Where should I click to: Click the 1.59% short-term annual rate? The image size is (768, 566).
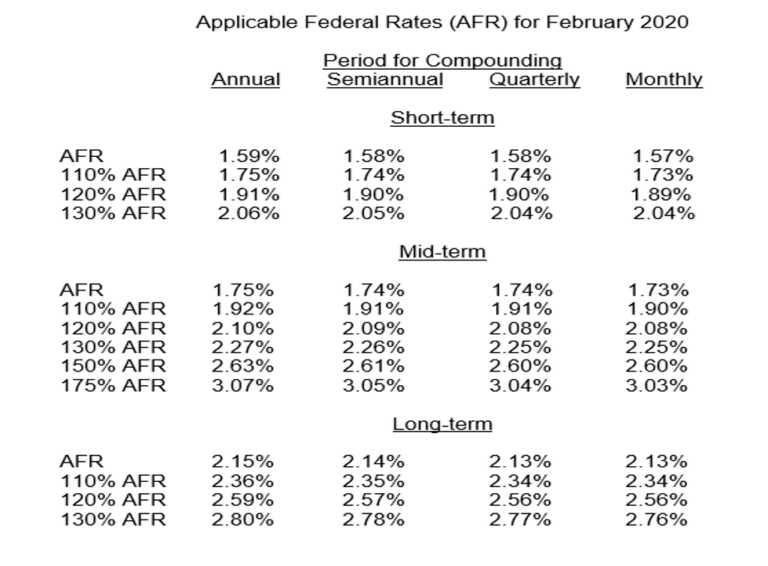pyautogui.click(x=249, y=157)
